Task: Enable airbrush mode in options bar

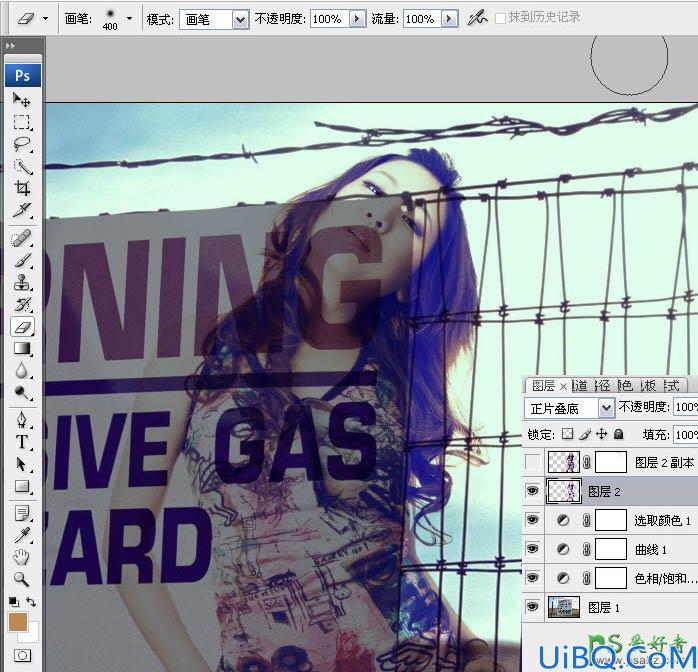Action: (x=477, y=18)
